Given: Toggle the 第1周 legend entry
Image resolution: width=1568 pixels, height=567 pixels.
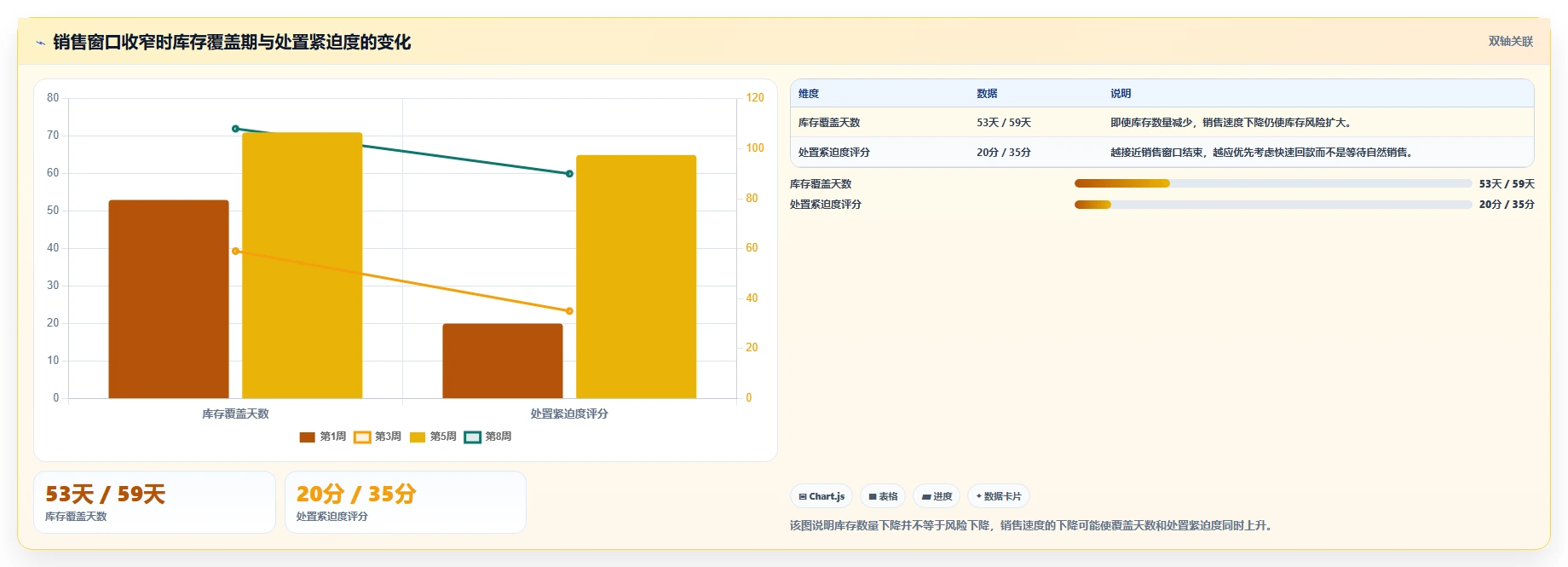Looking at the screenshot, I should coord(323,437).
